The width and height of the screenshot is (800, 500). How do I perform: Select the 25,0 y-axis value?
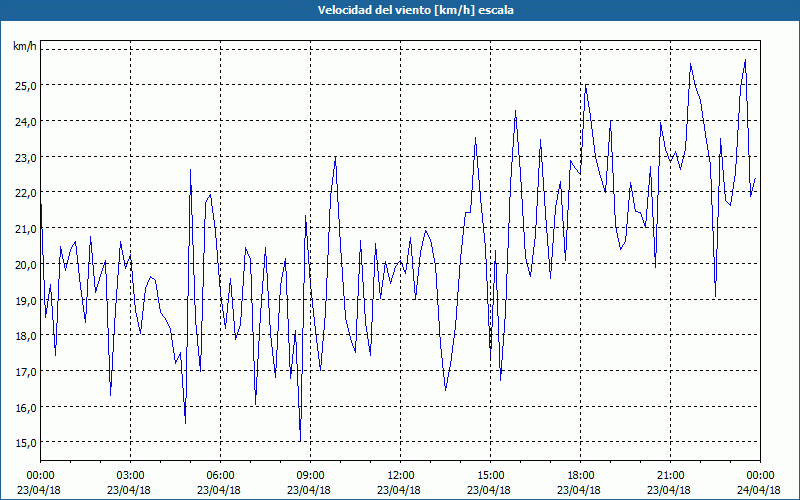coord(25,86)
